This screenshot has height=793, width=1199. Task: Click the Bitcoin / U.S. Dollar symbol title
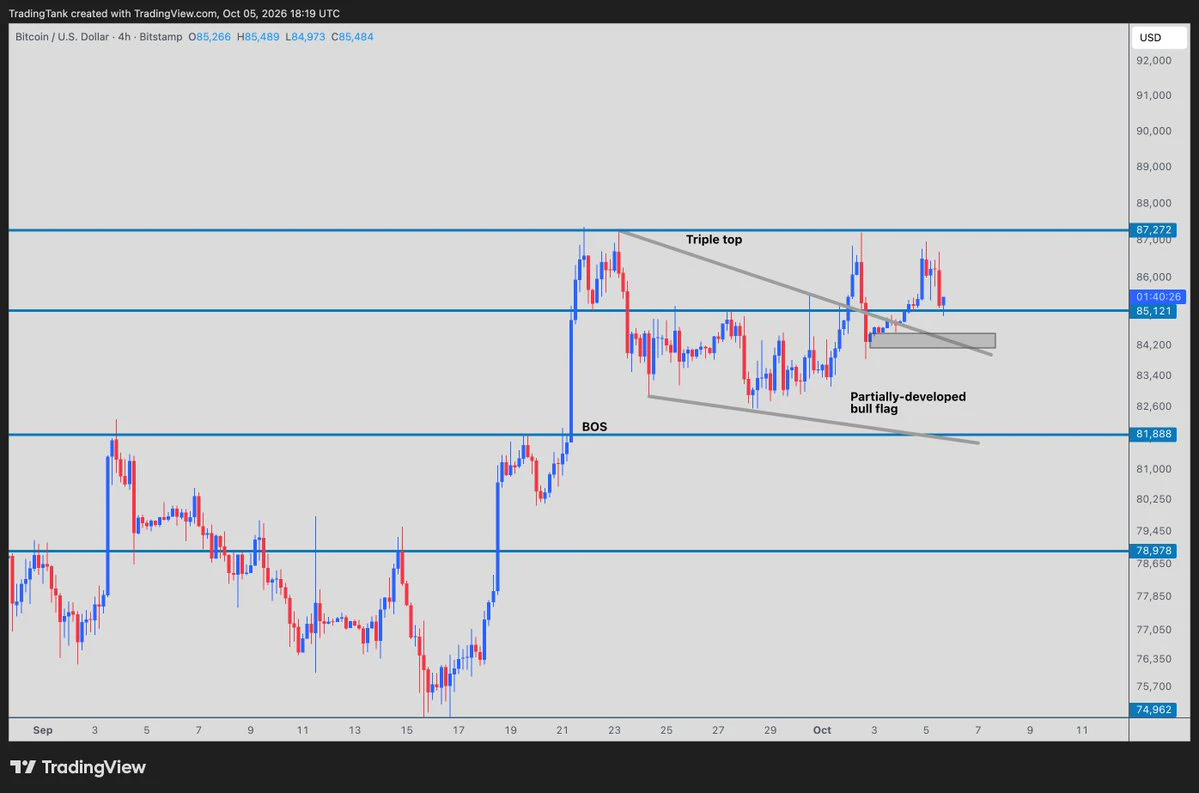(63, 37)
